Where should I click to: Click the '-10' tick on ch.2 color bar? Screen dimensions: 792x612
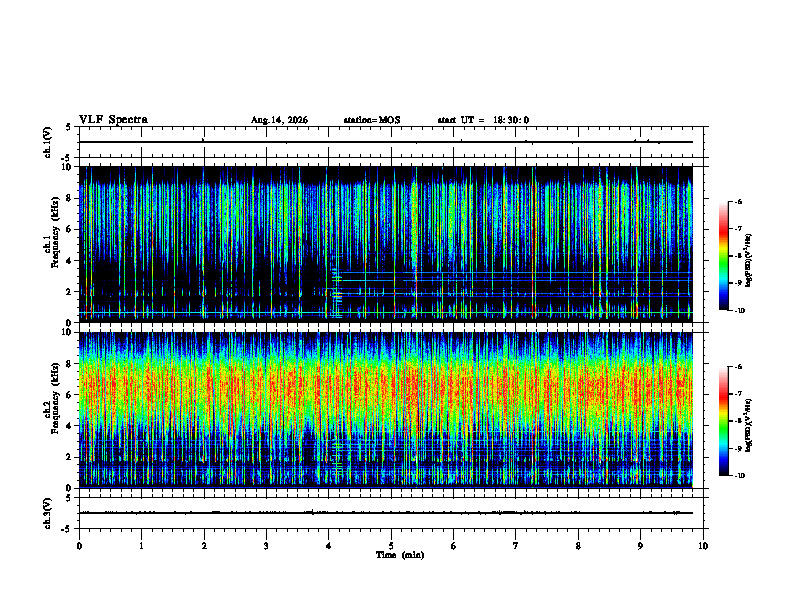click(x=739, y=476)
